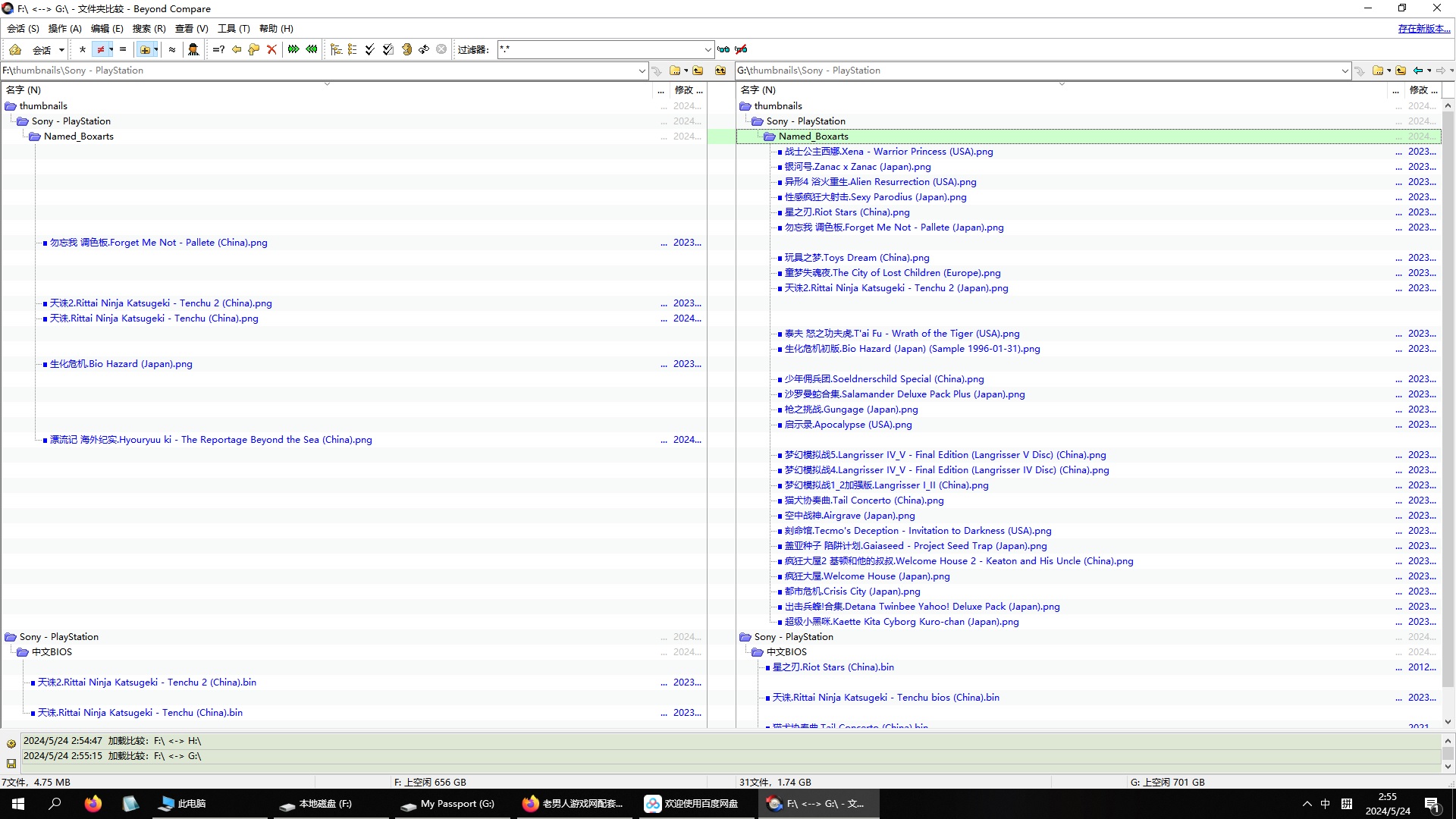Image resolution: width=1456 pixels, height=819 pixels.
Task: Toggle Show Differences (≠) filter
Action: pyautogui.click(x=100, y=49)
